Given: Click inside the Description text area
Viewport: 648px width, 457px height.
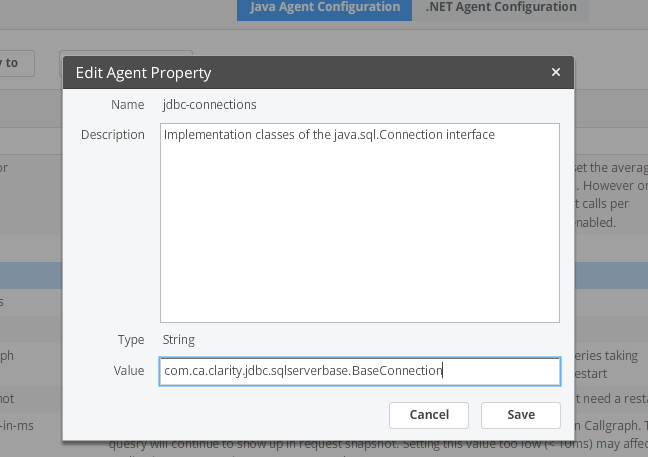Looking at the screenshot, I should 360,223.
